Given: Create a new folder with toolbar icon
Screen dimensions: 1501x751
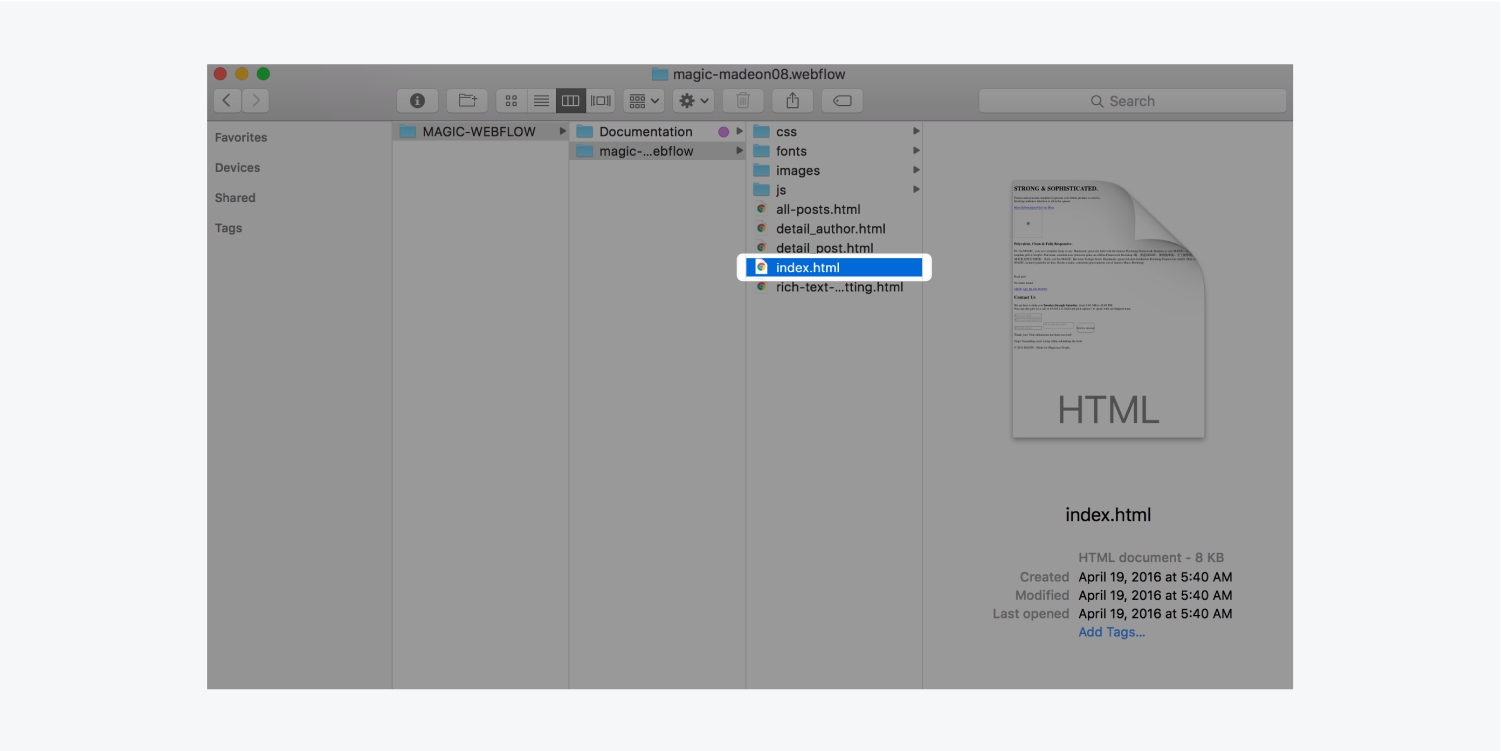Looking at the screenshot, I should (x=466, y=101).
